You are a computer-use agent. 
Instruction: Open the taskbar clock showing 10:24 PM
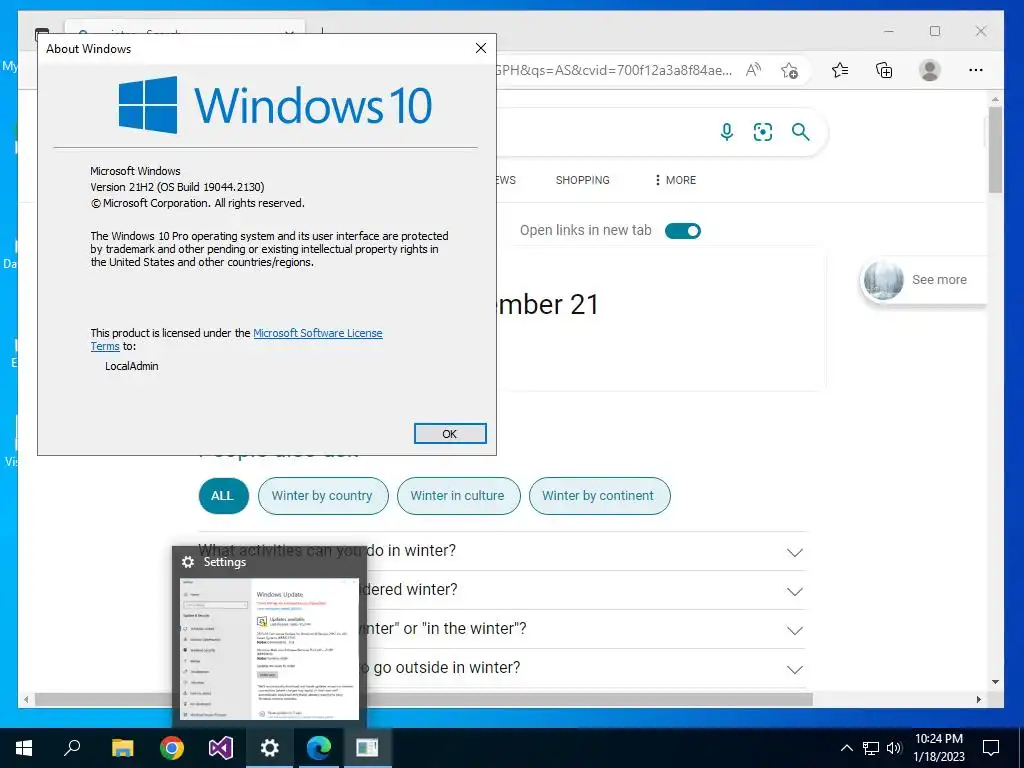coord(938,748)
